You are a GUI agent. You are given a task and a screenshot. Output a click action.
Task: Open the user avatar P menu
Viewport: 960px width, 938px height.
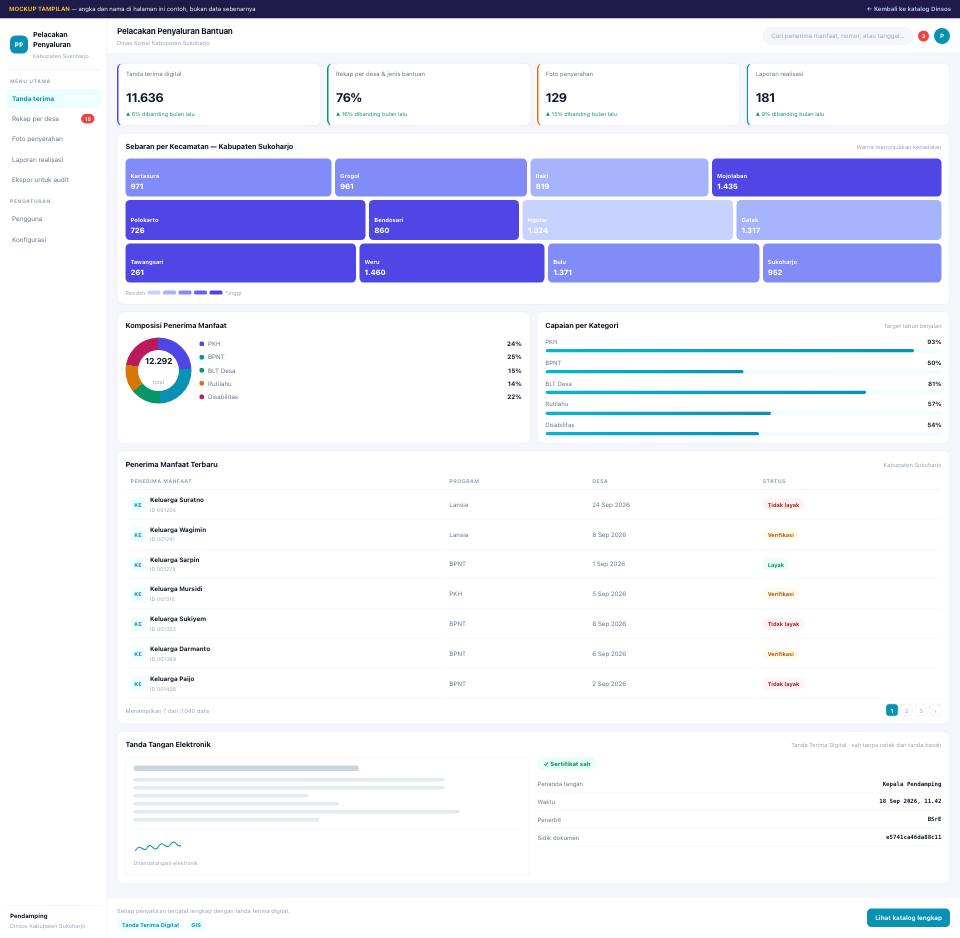tap(942, 36)
